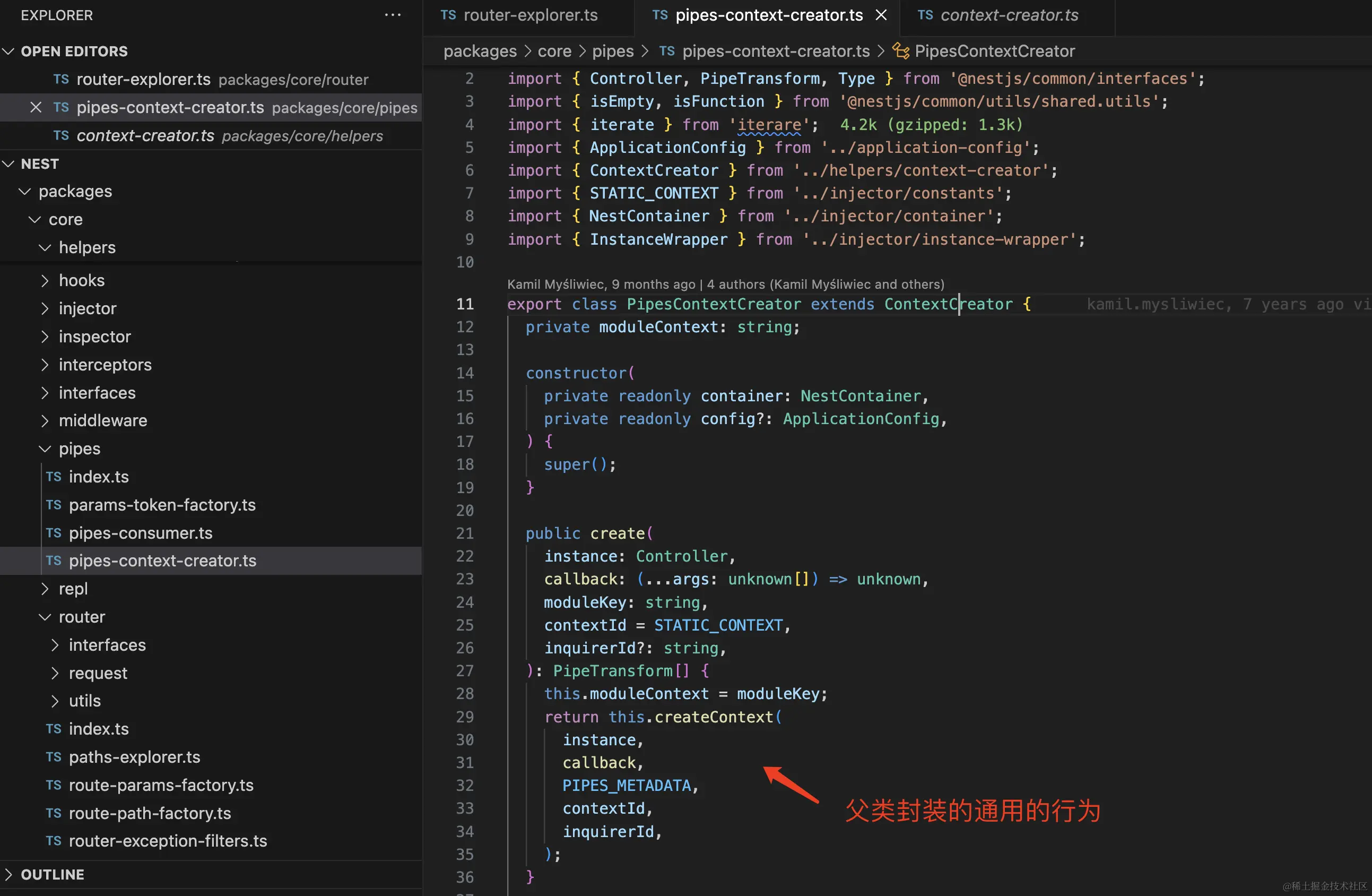Collapse the OPEN EDITORS section
This screenshot has height=896, width=1372.
[8, 51]
